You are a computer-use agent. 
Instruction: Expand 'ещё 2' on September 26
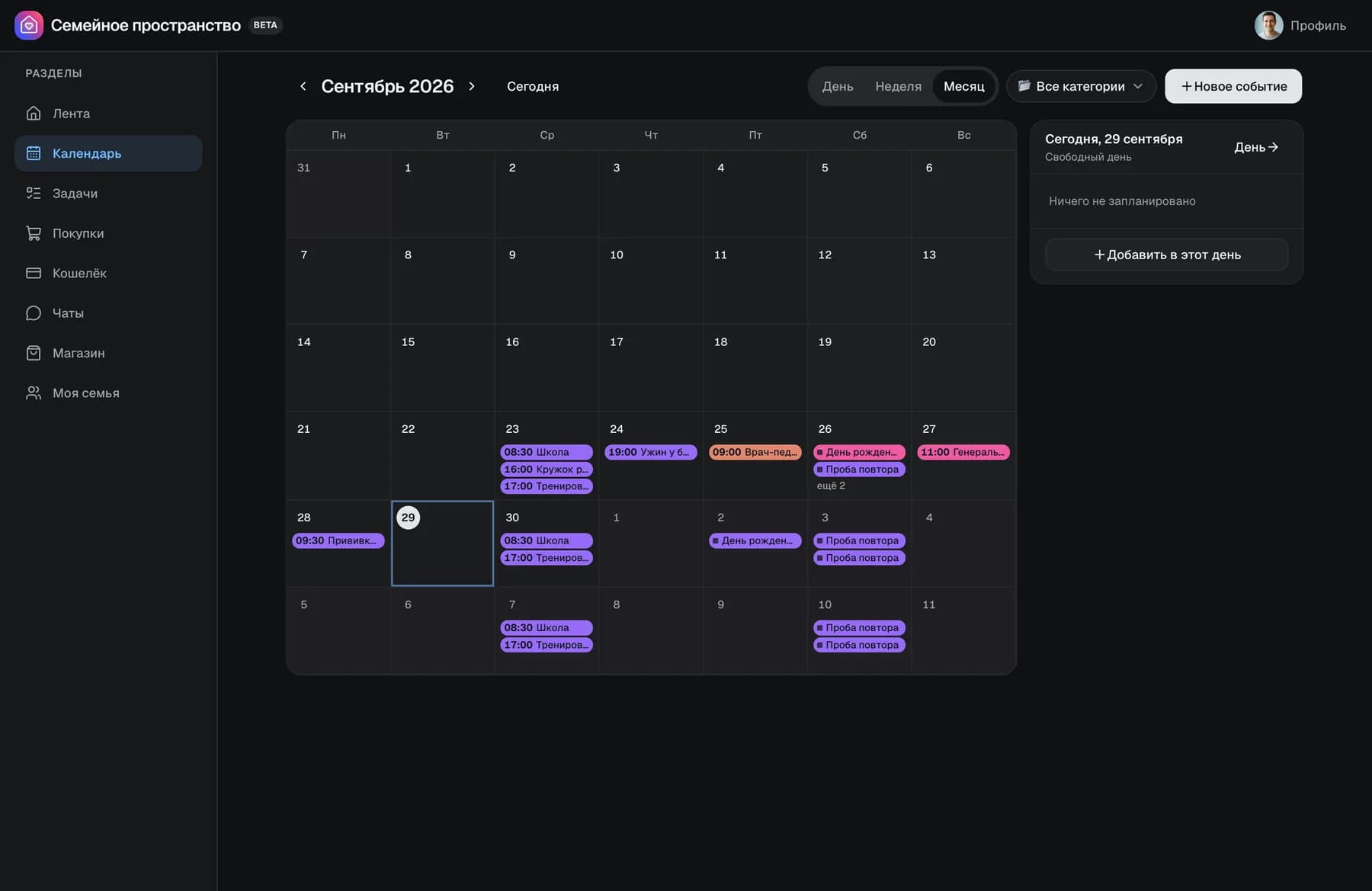pos(831,486)
